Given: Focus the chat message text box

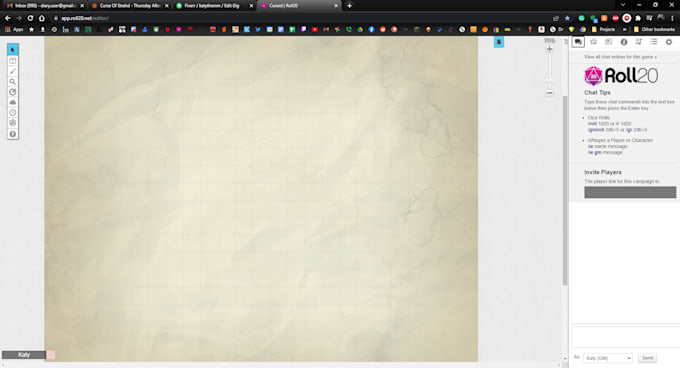Looking at the screenshot, I should coord(626,337).
